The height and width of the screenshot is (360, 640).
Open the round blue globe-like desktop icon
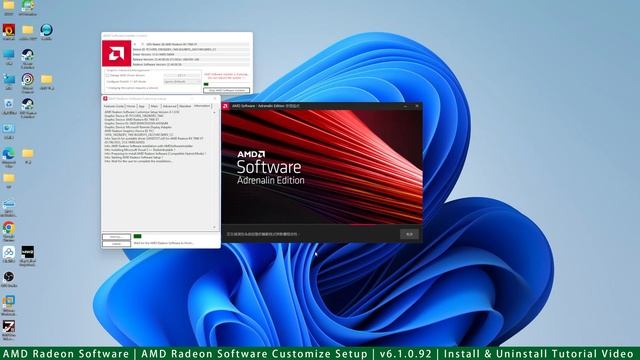46,30
